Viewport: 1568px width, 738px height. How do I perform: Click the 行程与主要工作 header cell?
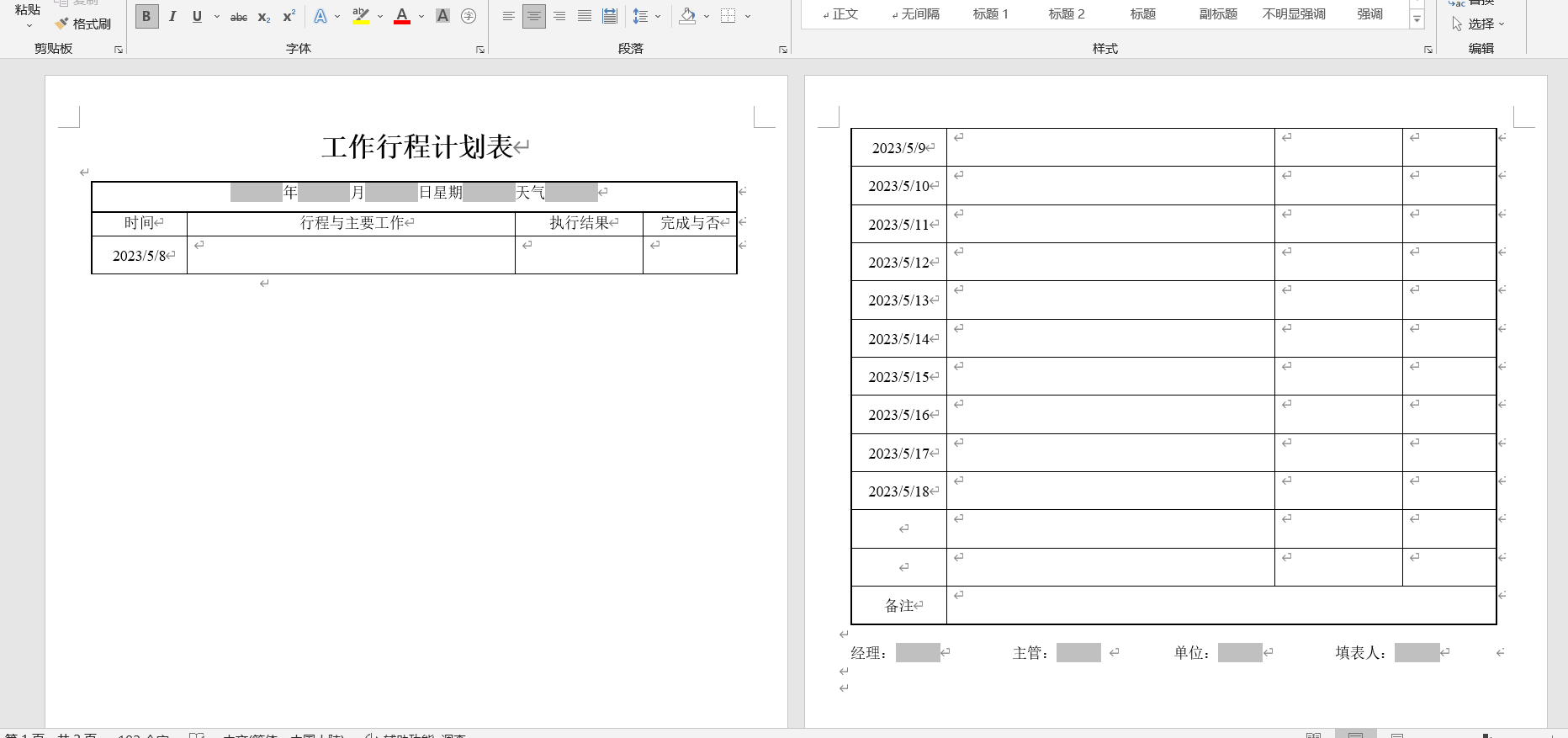coord(352,223)
